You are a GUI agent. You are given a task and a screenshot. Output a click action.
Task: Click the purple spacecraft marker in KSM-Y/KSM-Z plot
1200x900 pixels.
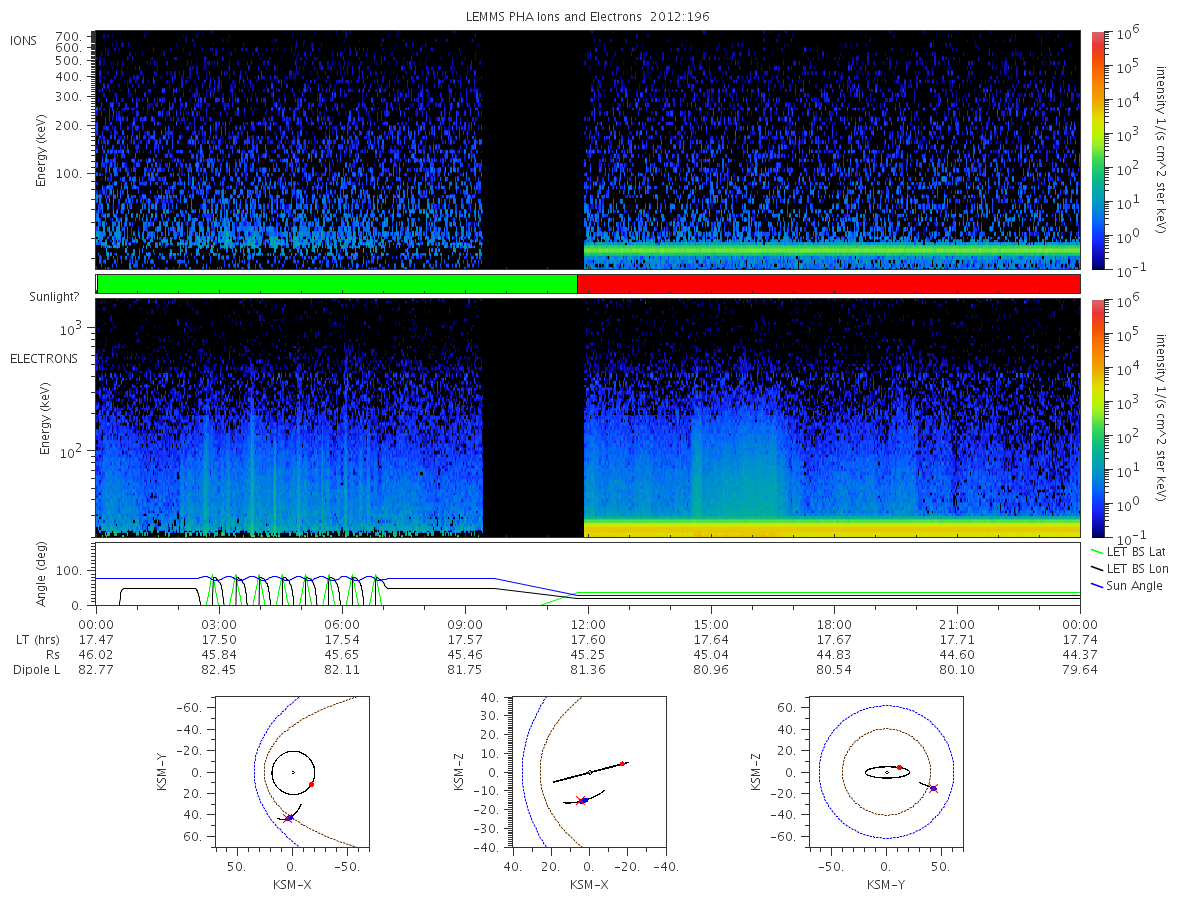[933, 788]
